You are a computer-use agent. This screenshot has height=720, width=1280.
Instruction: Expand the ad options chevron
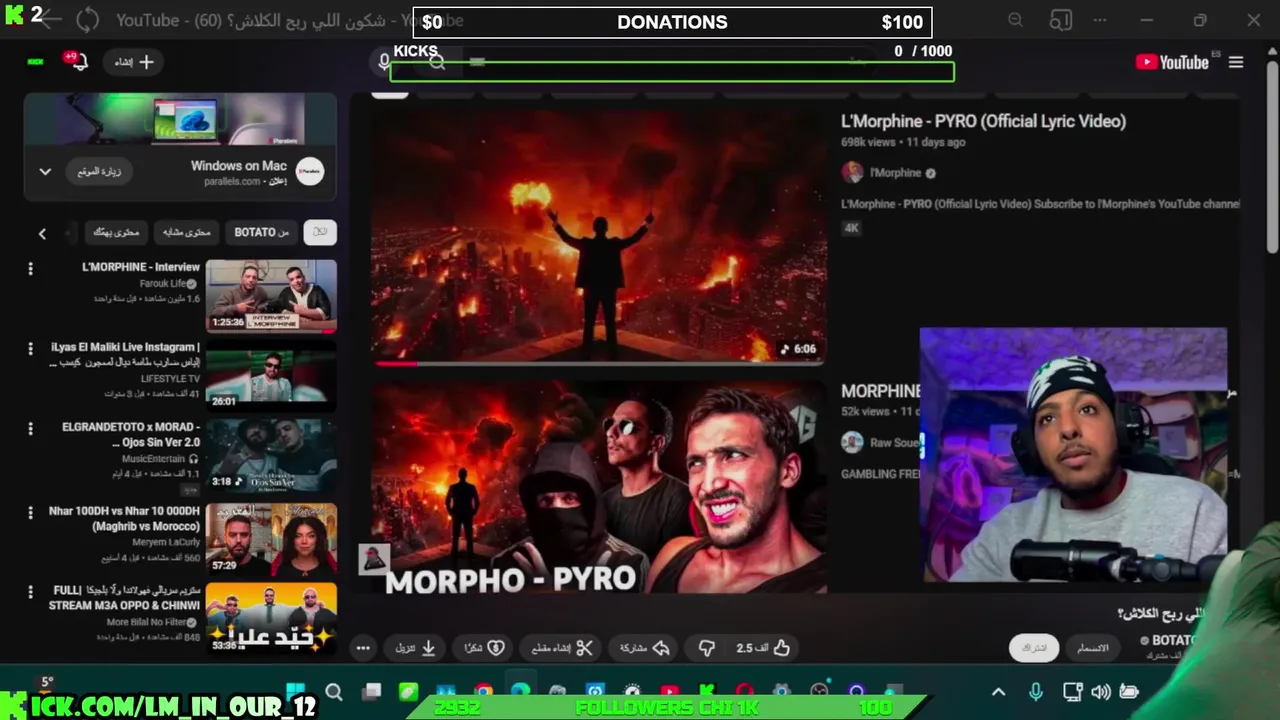point(45,171)
